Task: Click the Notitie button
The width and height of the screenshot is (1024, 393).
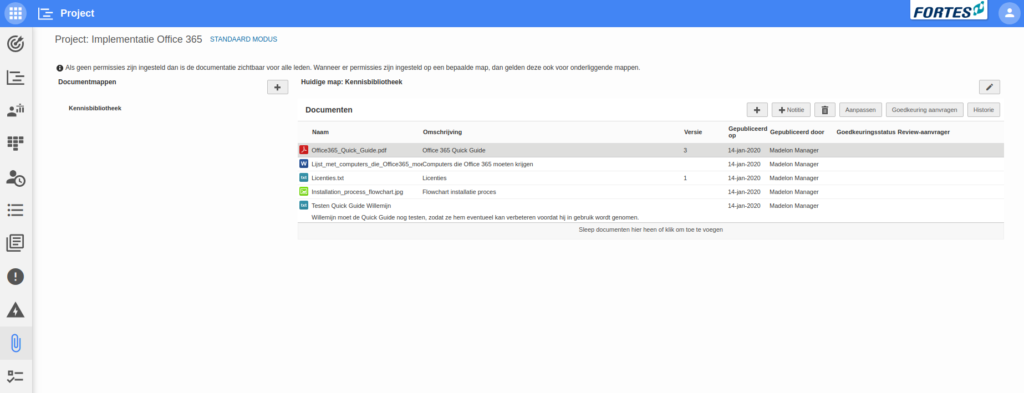Action: point(791,110)
